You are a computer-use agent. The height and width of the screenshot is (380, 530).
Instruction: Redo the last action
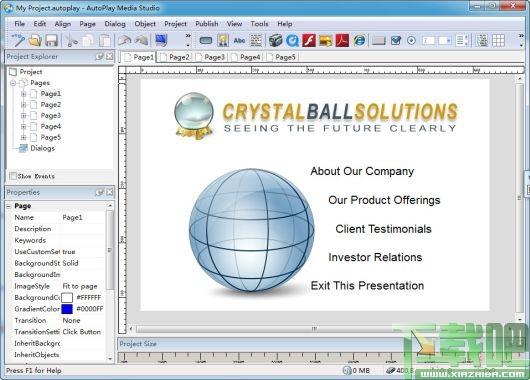pos(142,41)
